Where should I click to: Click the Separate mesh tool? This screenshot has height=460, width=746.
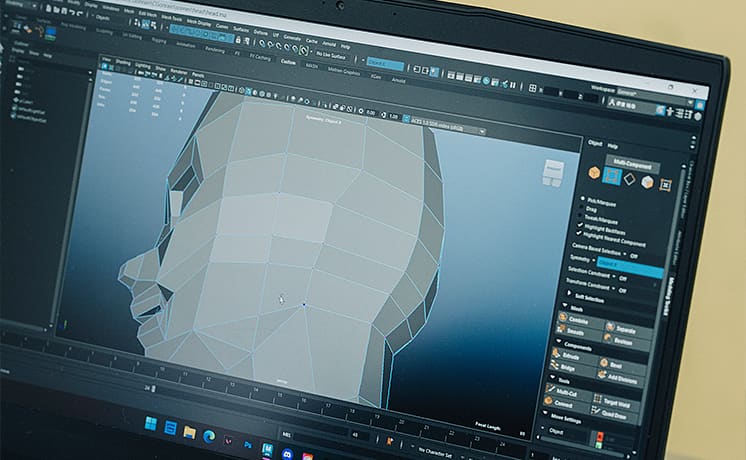pos(627,328)
